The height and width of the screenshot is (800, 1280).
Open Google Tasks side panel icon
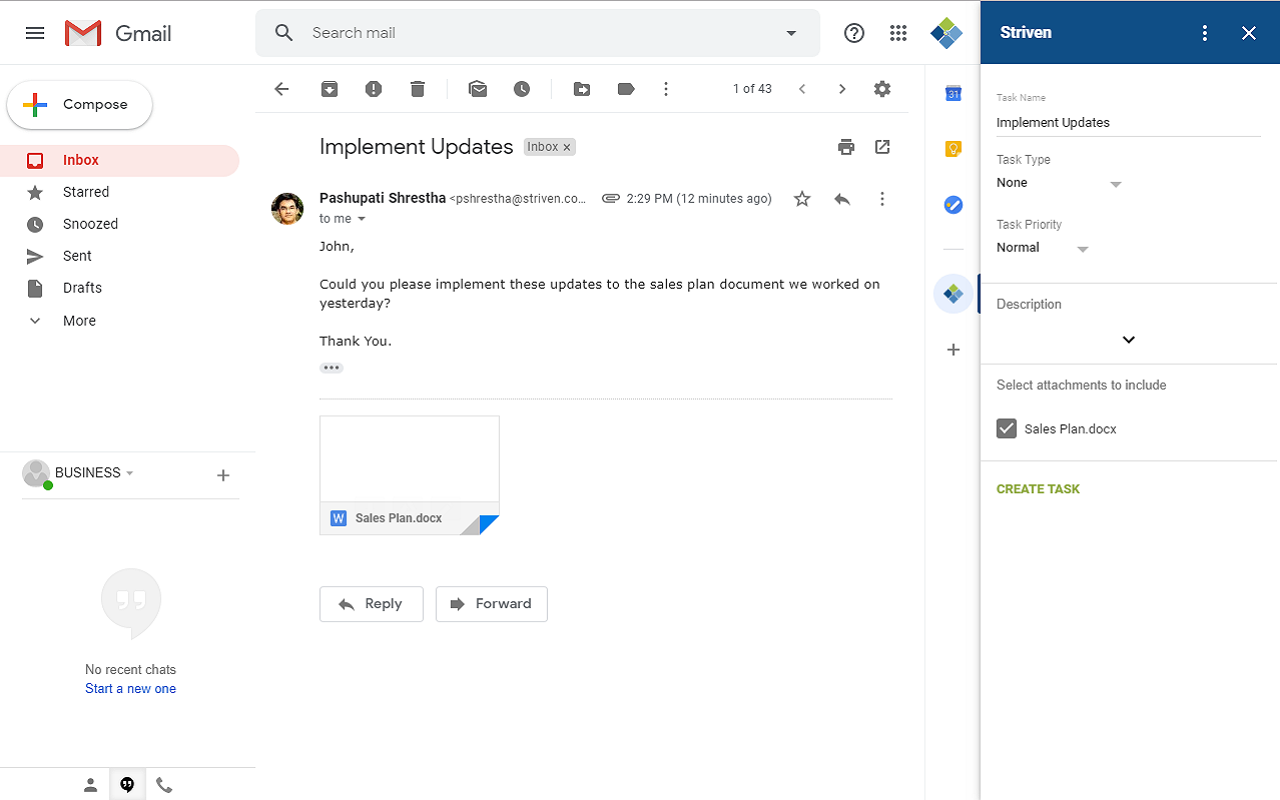[953, 205]
